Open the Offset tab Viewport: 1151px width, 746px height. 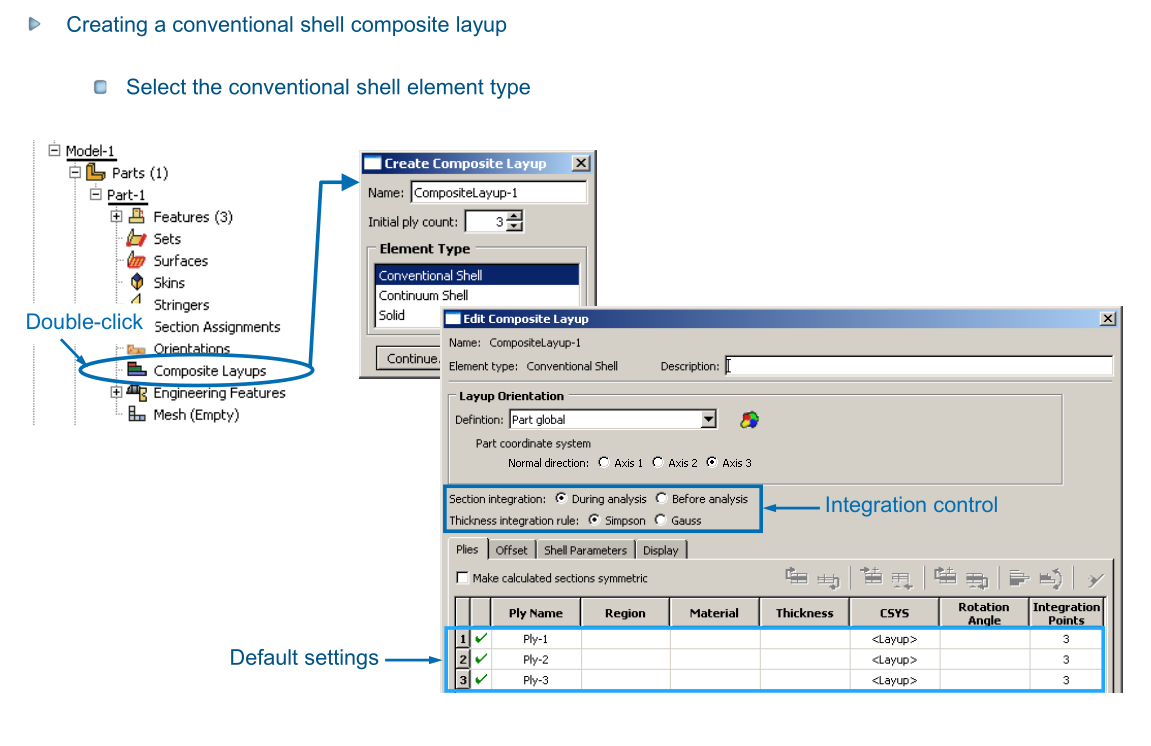click(x=511, y=550)
